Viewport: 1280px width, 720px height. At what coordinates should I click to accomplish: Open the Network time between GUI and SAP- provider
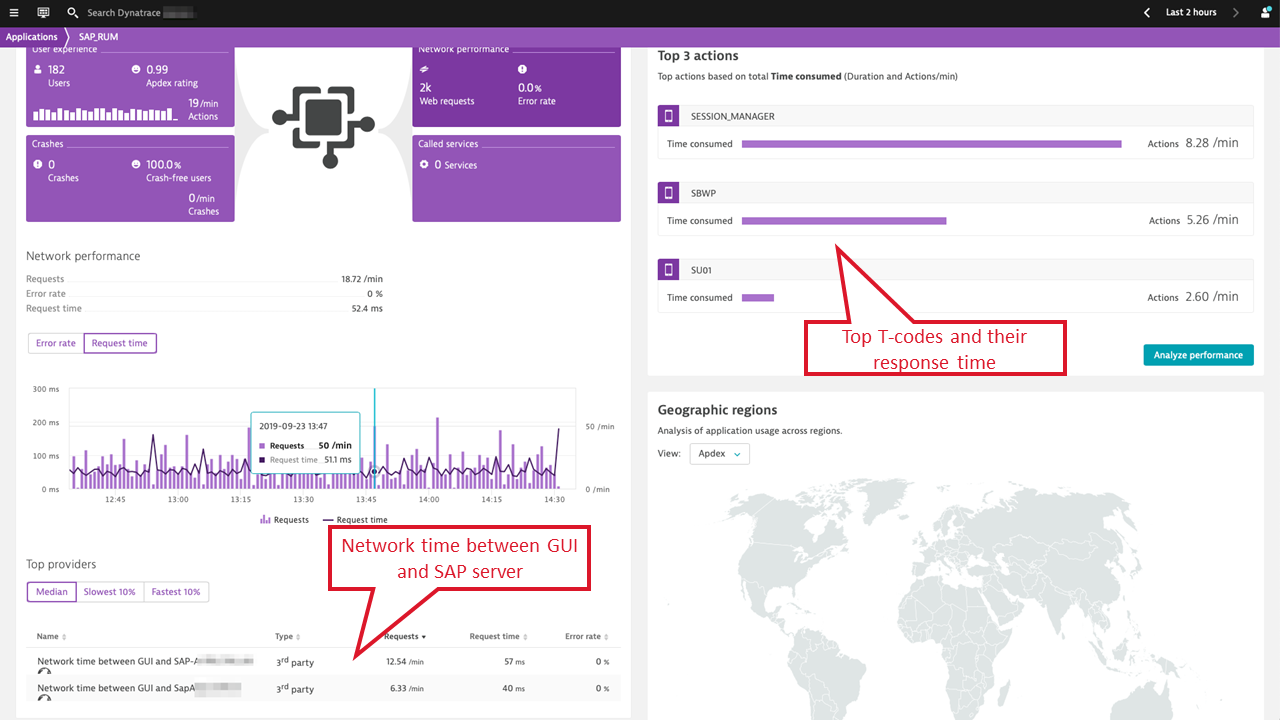coord(145,661)
